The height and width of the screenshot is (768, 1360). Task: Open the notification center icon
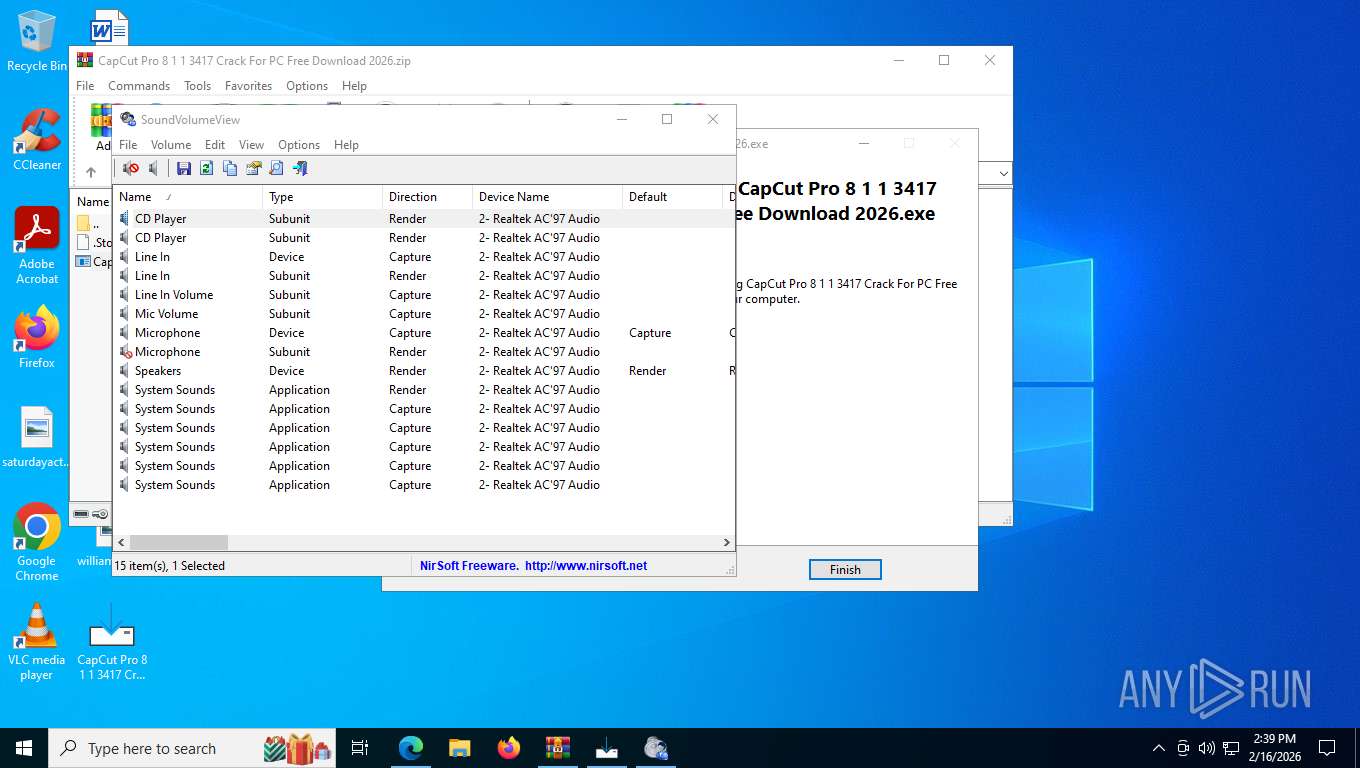[1327, 748]
